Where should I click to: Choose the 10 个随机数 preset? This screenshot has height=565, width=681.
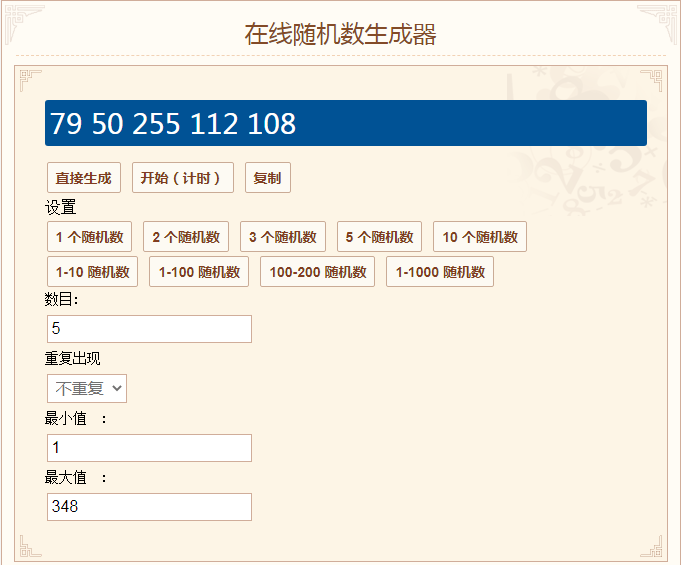point(479,237)
